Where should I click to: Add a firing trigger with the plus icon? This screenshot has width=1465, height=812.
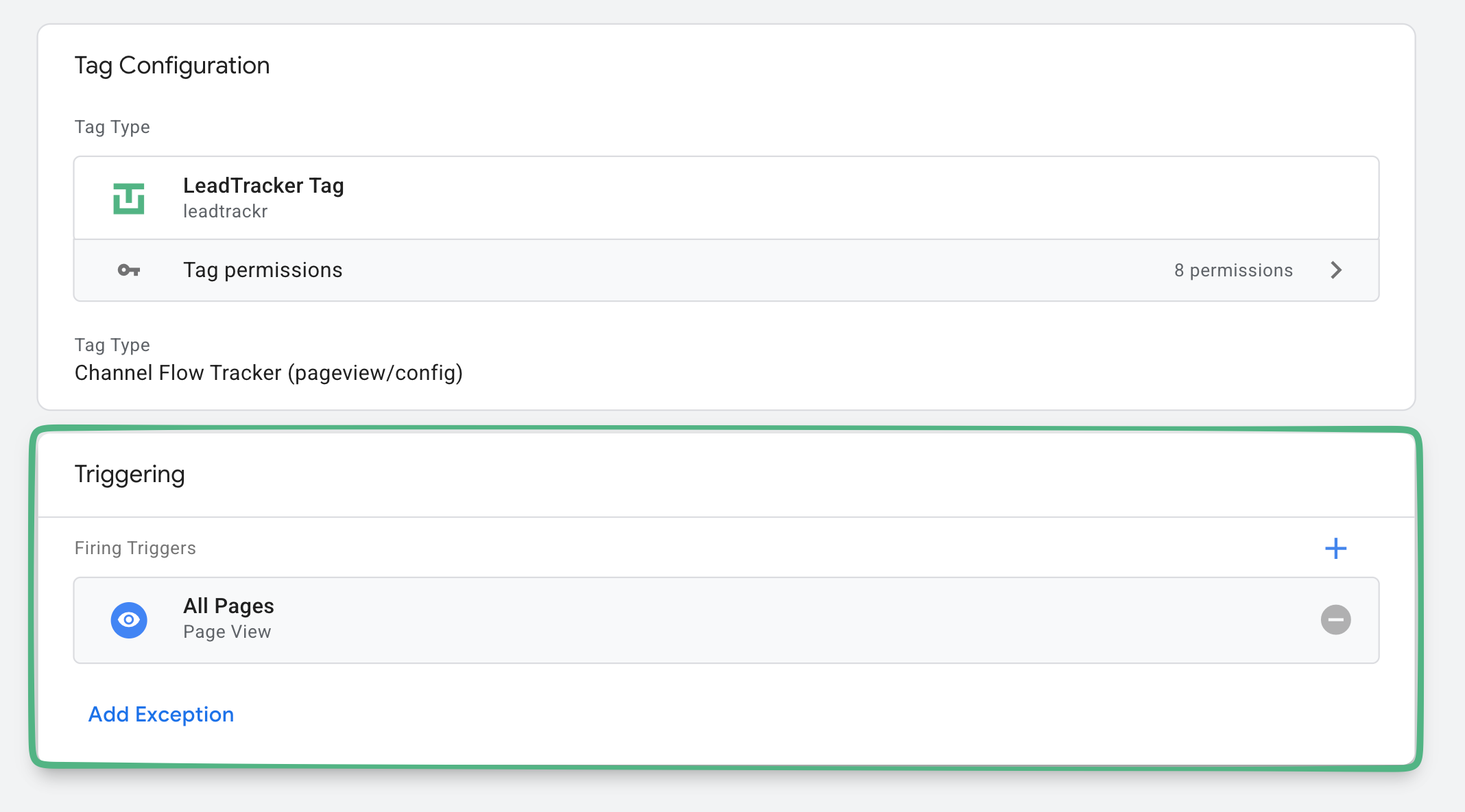coord(1335,549)
